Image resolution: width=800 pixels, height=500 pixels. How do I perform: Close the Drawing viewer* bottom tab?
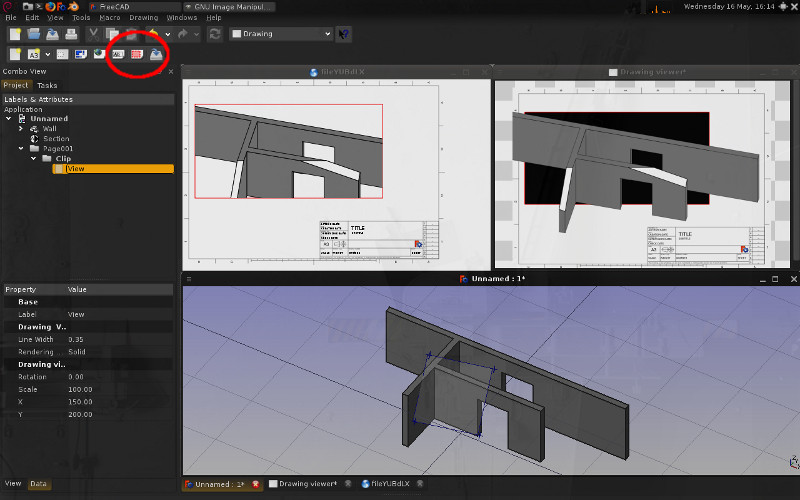coord(348,484)
